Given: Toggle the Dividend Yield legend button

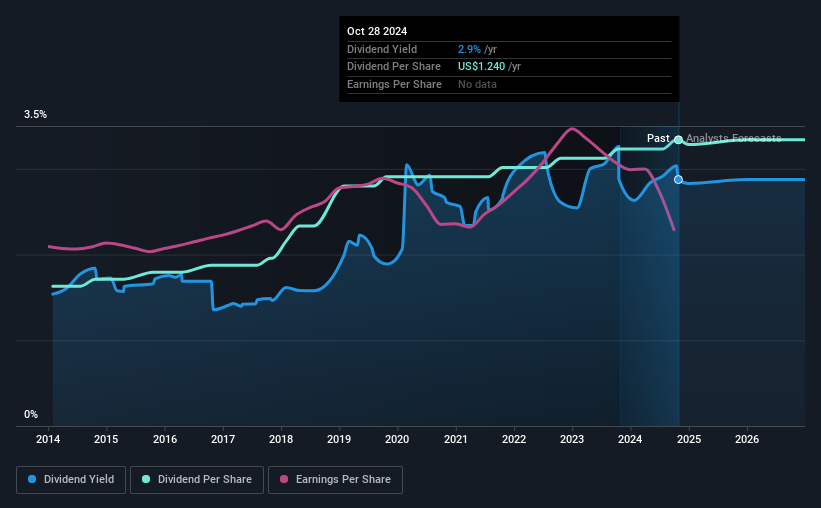Looking at the screenshot, I should [x=71, y=480].
